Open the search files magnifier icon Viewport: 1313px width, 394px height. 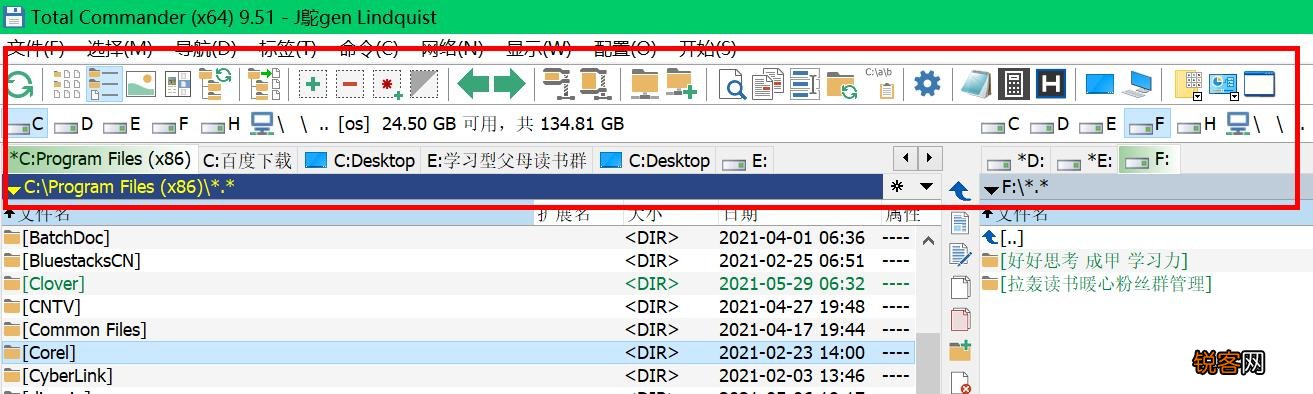[733, 84]
